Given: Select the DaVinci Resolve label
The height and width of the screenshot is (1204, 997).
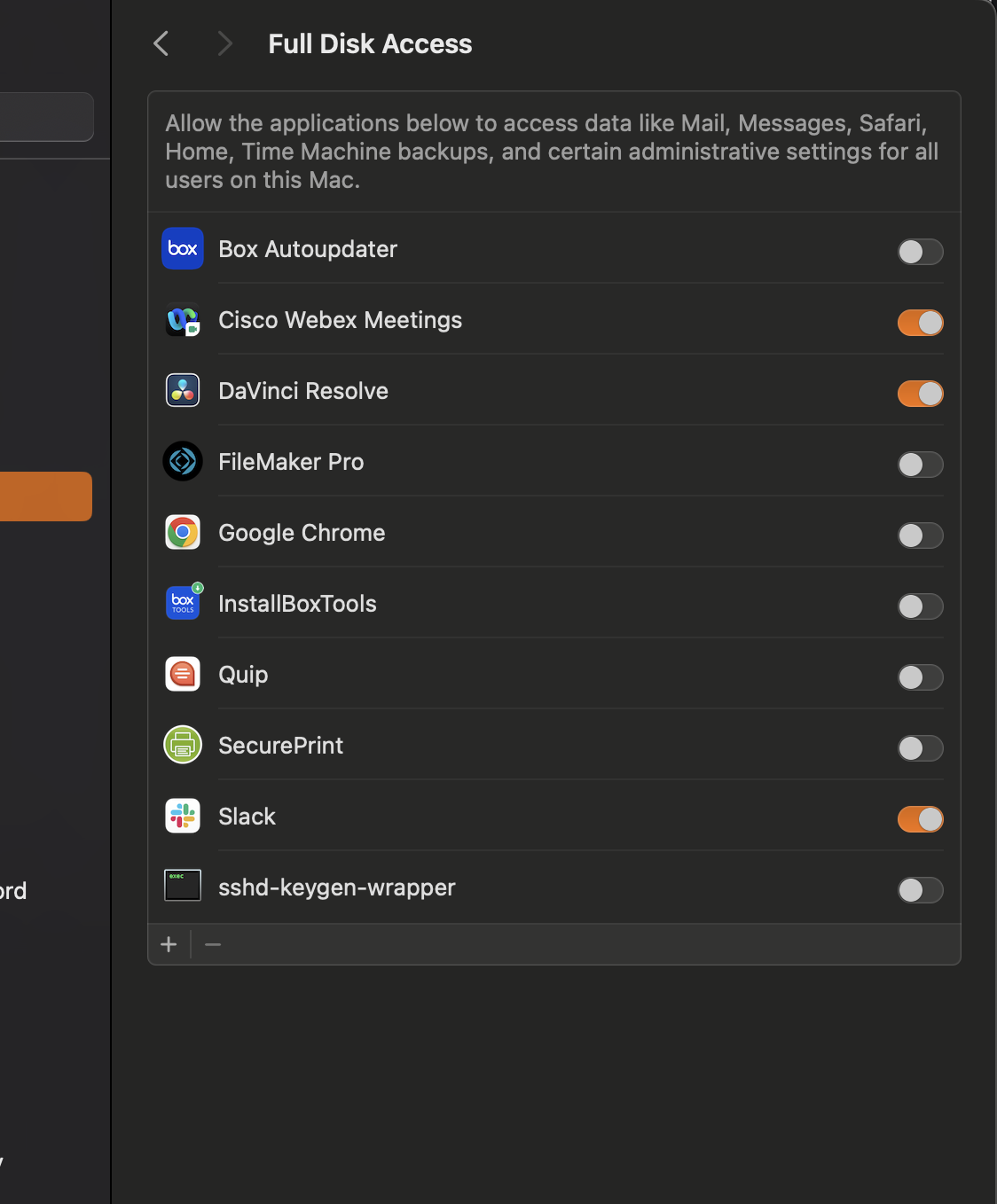Looking at the screenshot, I should (303, 391).
